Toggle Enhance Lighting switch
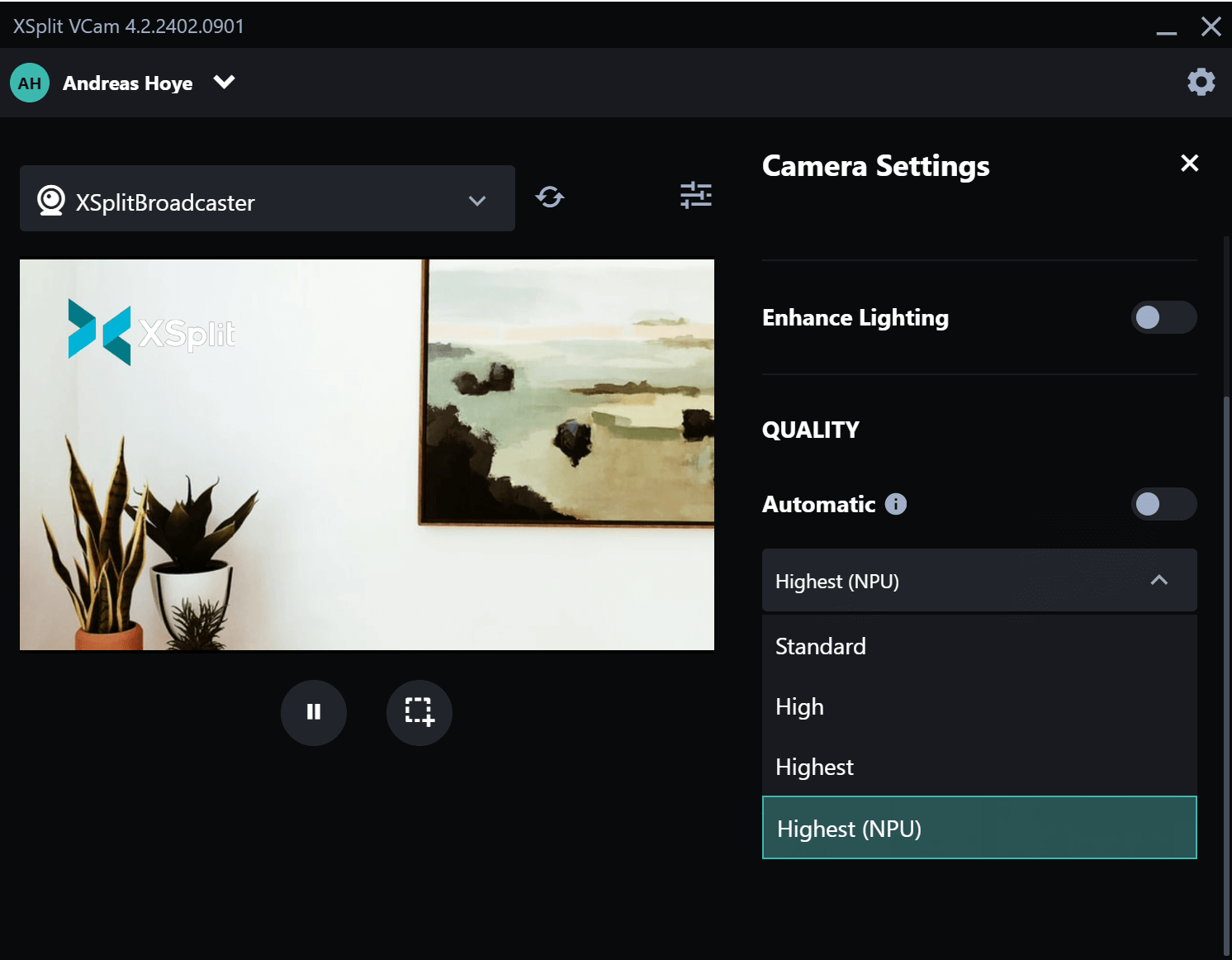This screenshot has height=960, width=1232. [1163, 317]
